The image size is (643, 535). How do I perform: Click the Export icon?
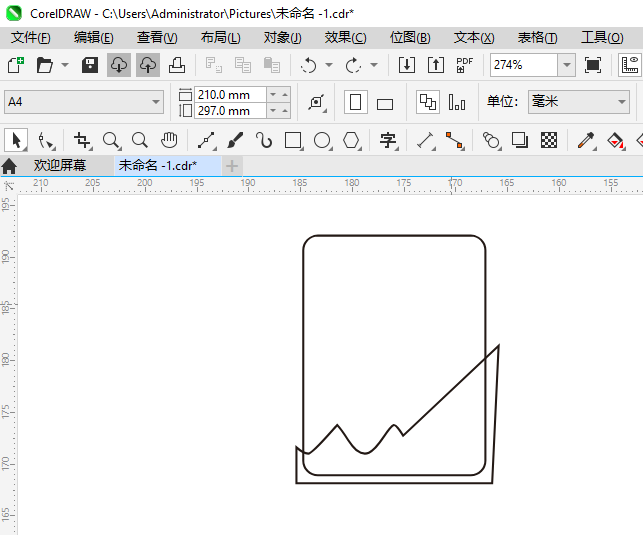(x=436, y=65)
